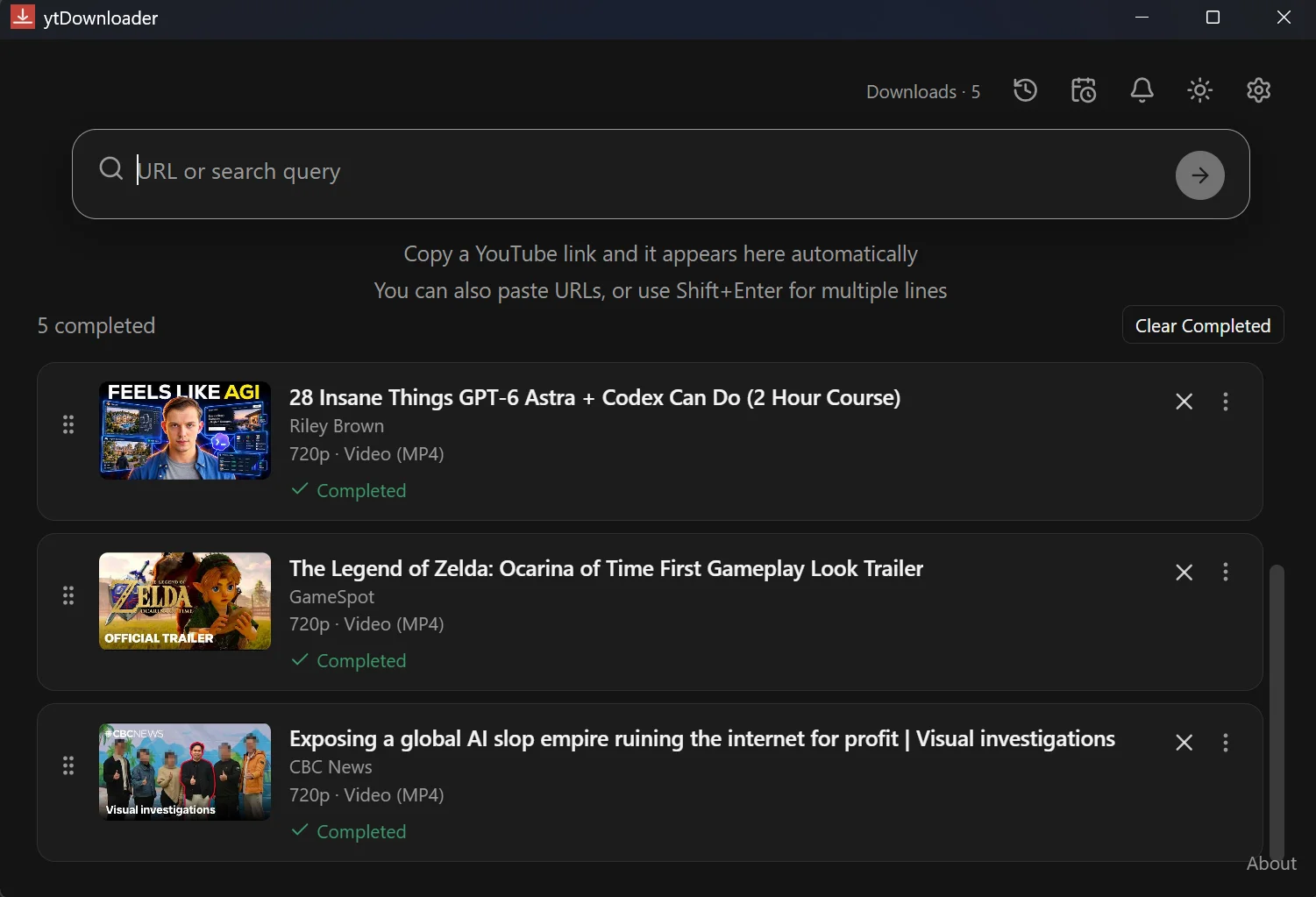Image resolution: width=1316 pixels, height=897 pixels.
Task: Click channel name GameSpot
Action: (x=331, y=597)
